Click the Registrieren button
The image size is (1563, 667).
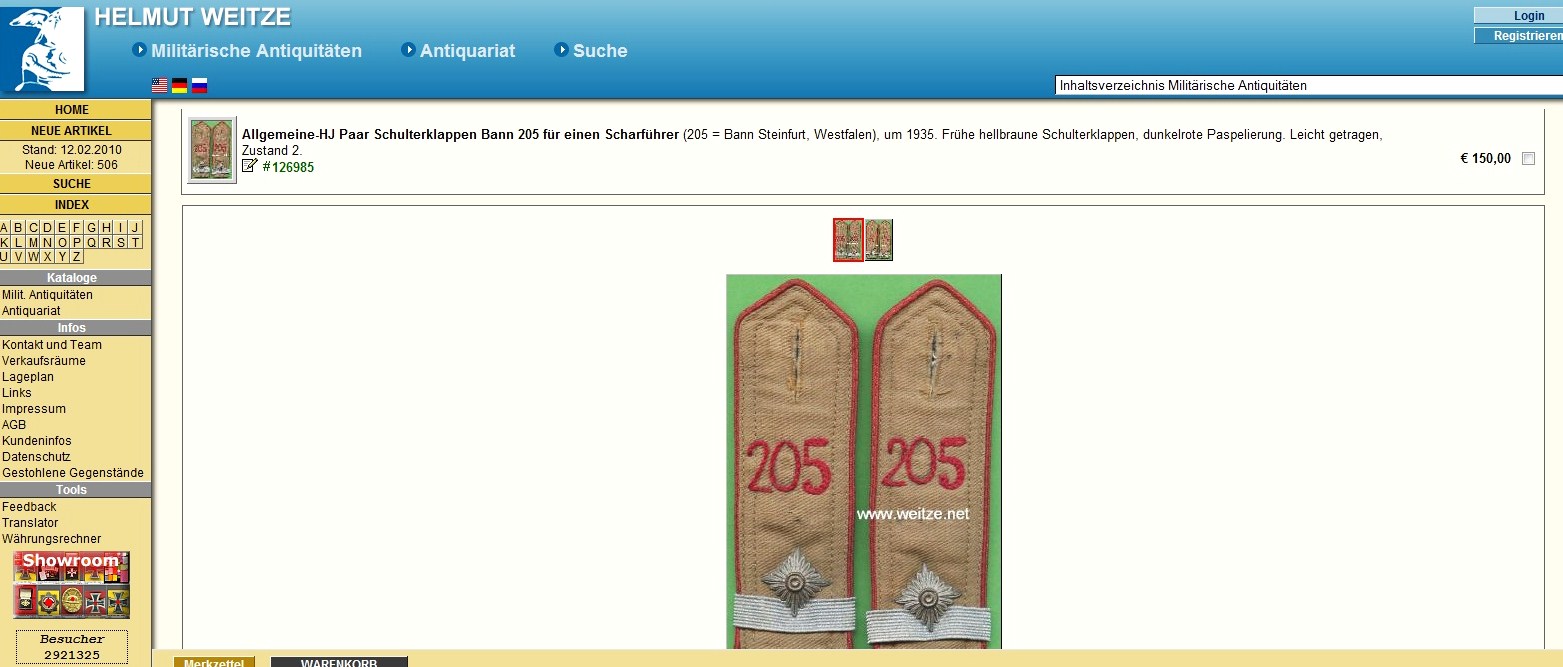[1518, 36]
